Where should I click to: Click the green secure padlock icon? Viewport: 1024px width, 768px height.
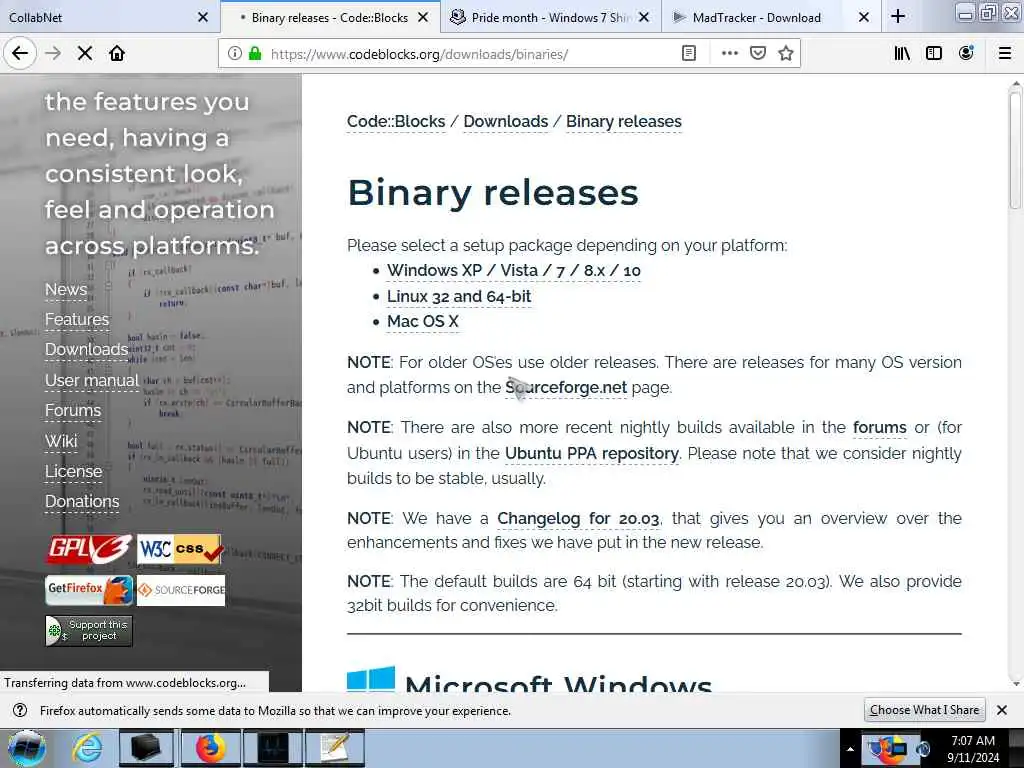tap(255, 54)
